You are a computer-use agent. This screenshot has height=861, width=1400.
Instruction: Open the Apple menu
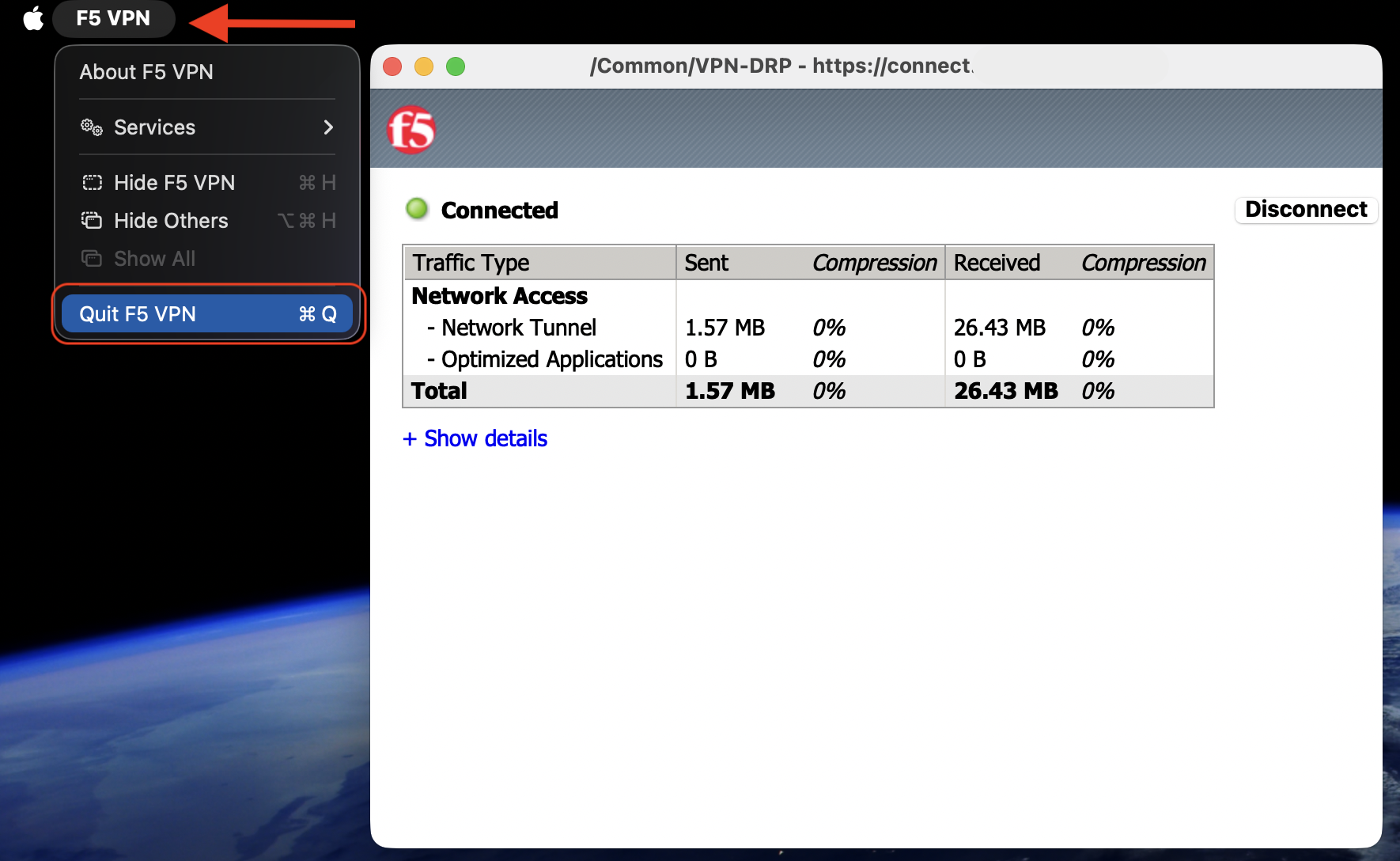33,17
